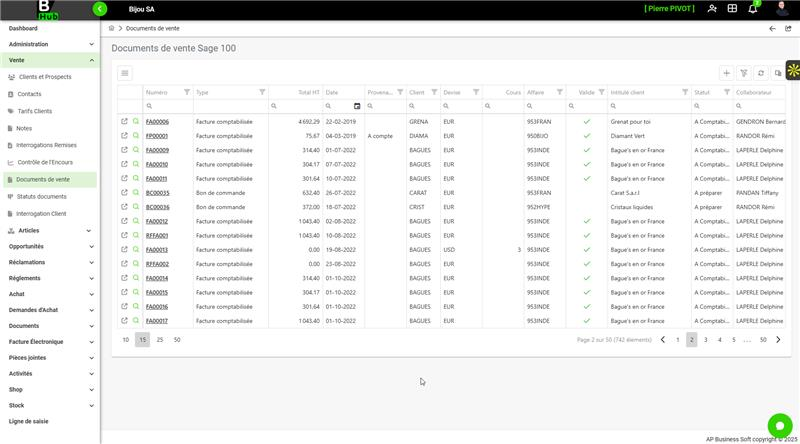This screenshot has width=800, height=444.
Task: Open the Date filter calendar picker
Action: click(357, 106)
